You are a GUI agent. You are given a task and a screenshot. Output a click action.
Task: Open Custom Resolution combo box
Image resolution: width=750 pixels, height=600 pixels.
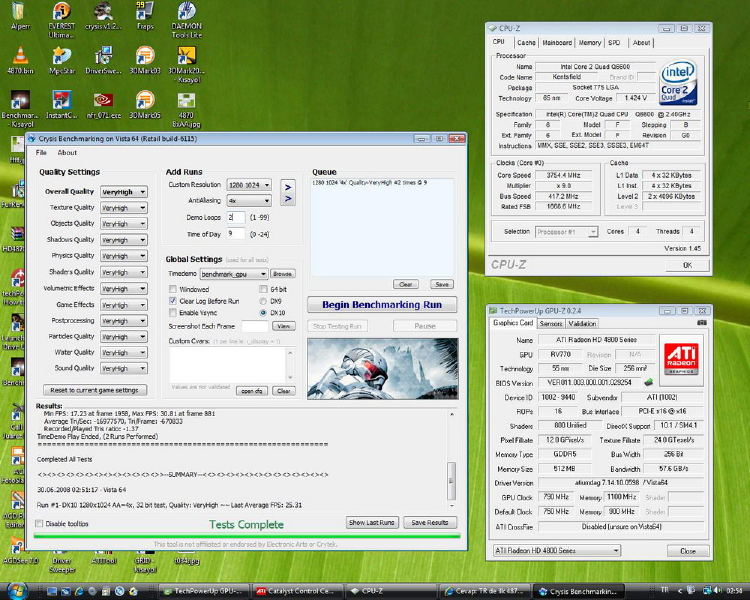pos(249,185)
